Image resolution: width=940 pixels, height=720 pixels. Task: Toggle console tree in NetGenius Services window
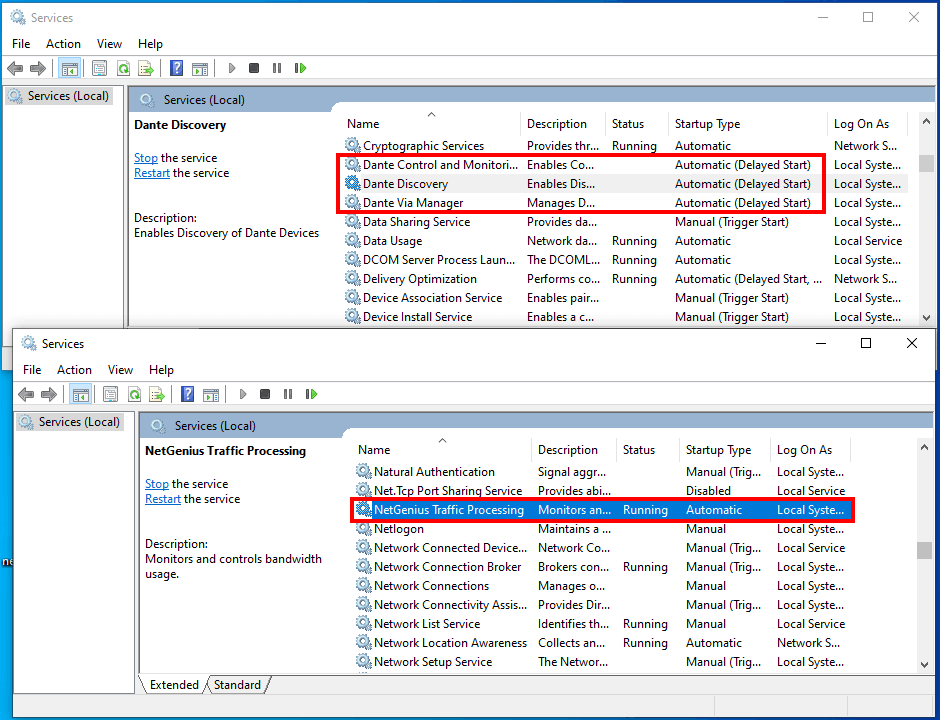pyautogui.click(x=80, y=394)
